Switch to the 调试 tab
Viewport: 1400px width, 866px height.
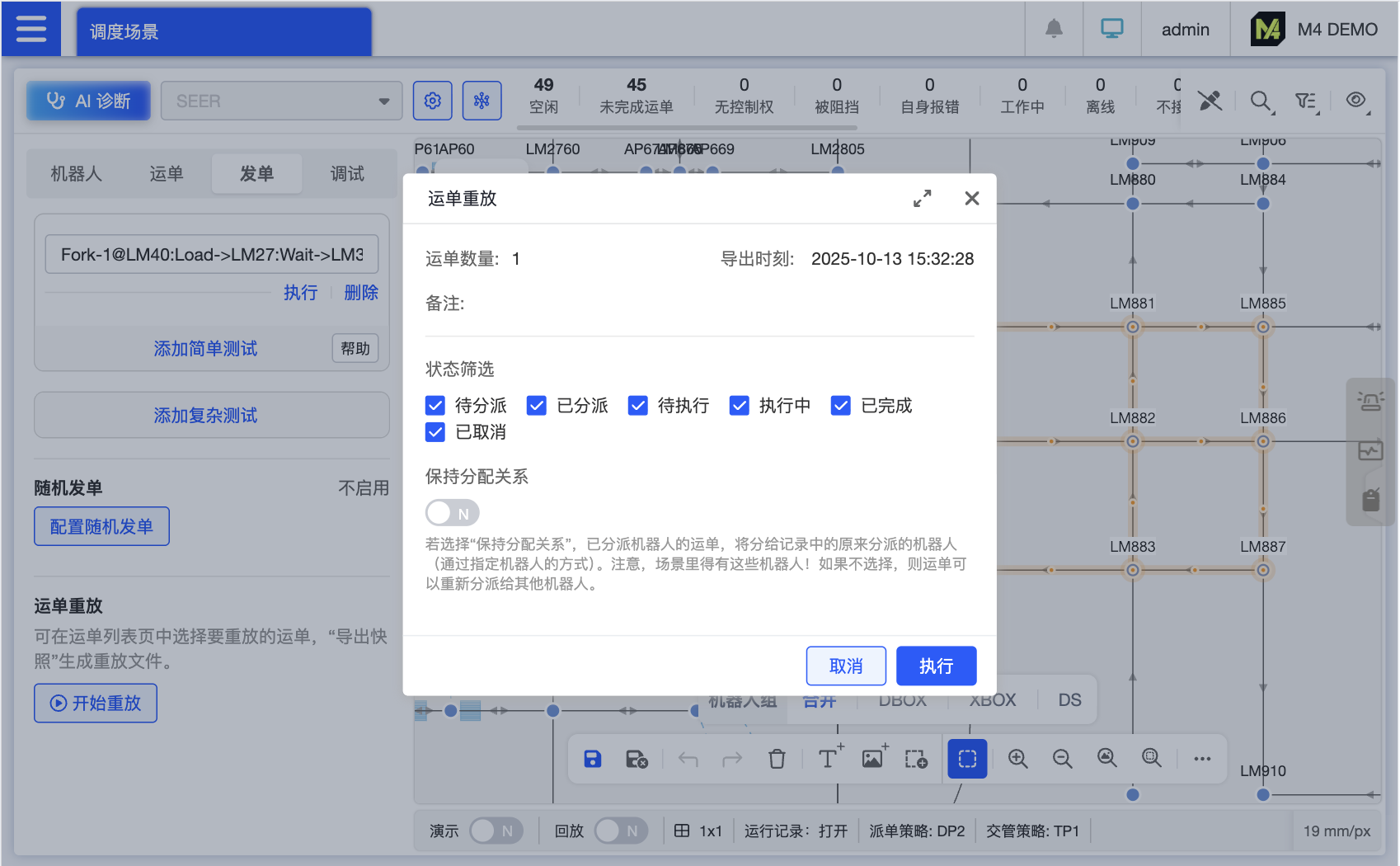[x=347, y=174]
